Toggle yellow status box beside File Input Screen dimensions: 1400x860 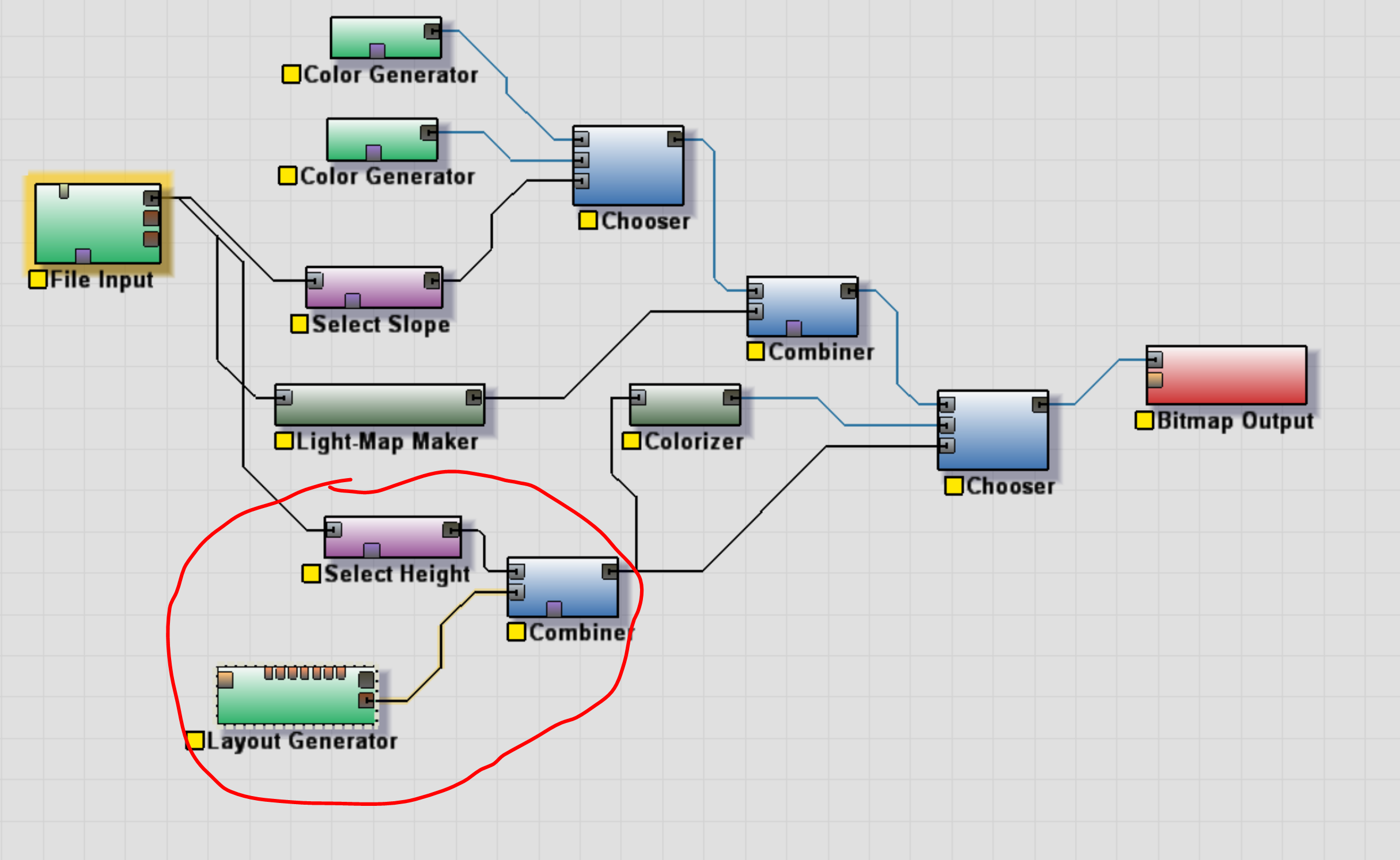(x=38, y=279)
